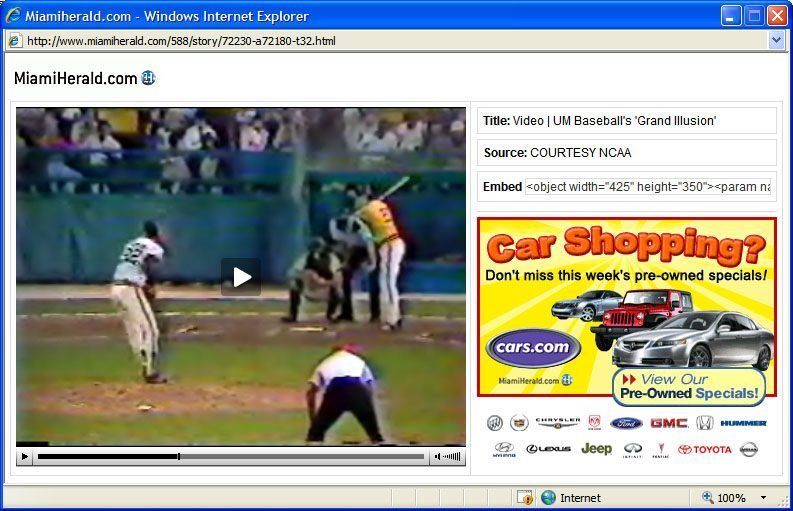The width and height of the screenshot is (793, 511).
Task: Click the video progress seek bar
Action: coord(230,457)
